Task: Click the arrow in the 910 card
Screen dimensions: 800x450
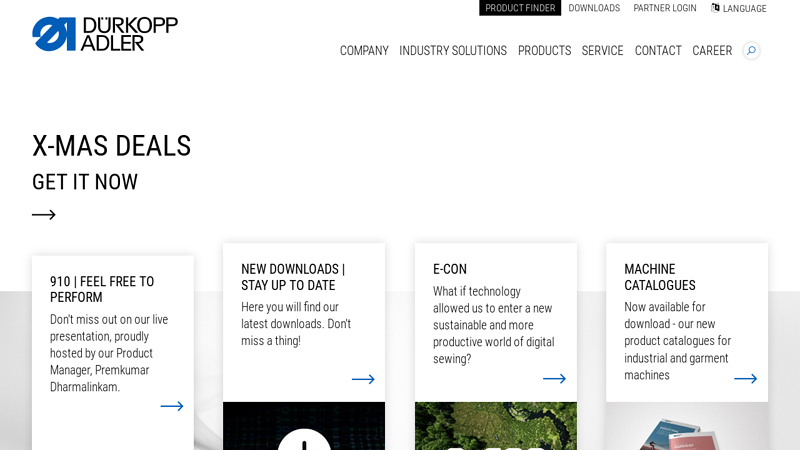Action: (172, 406)
